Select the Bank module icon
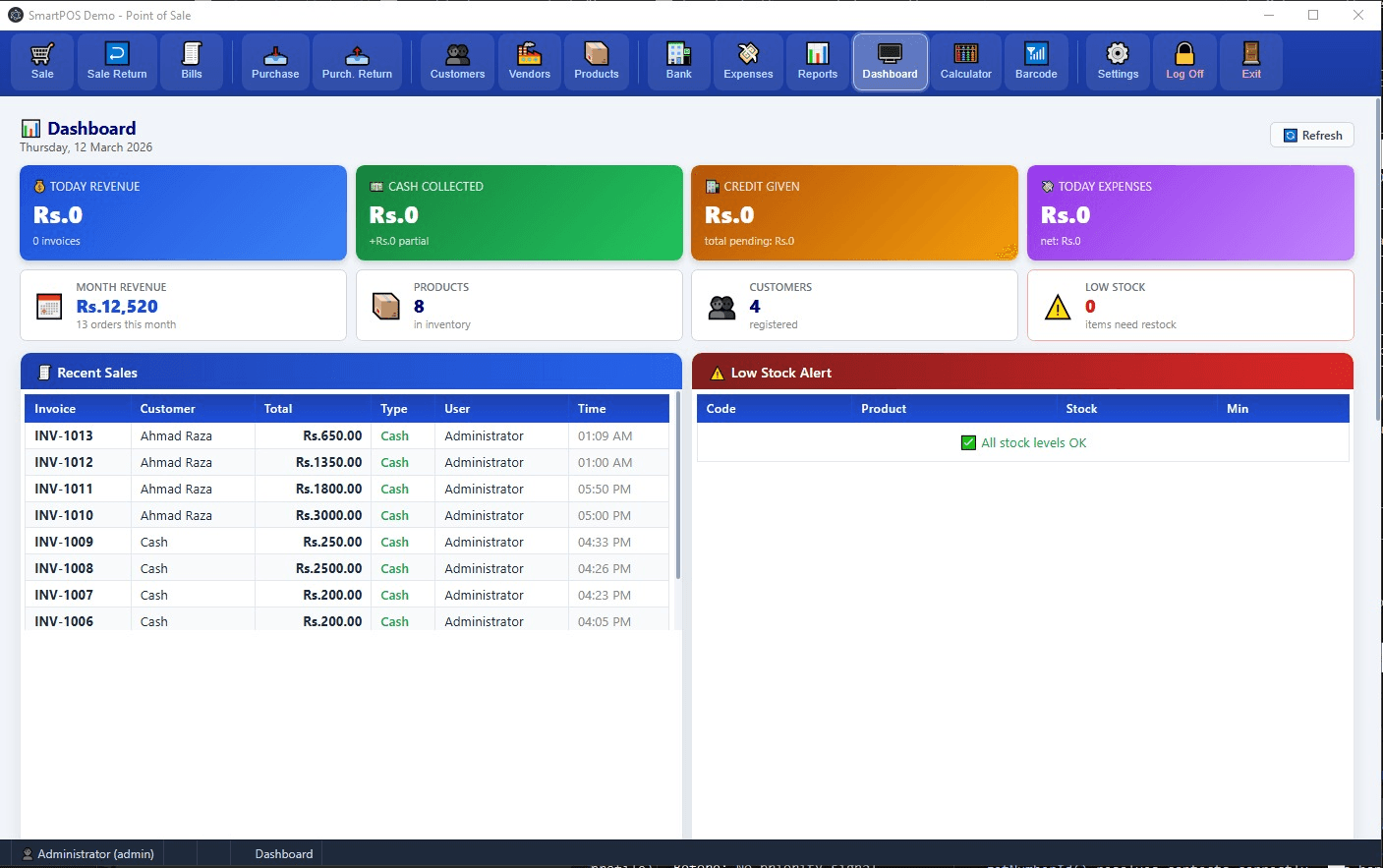Screen dimensions: 1383x868 pos(677,61)
